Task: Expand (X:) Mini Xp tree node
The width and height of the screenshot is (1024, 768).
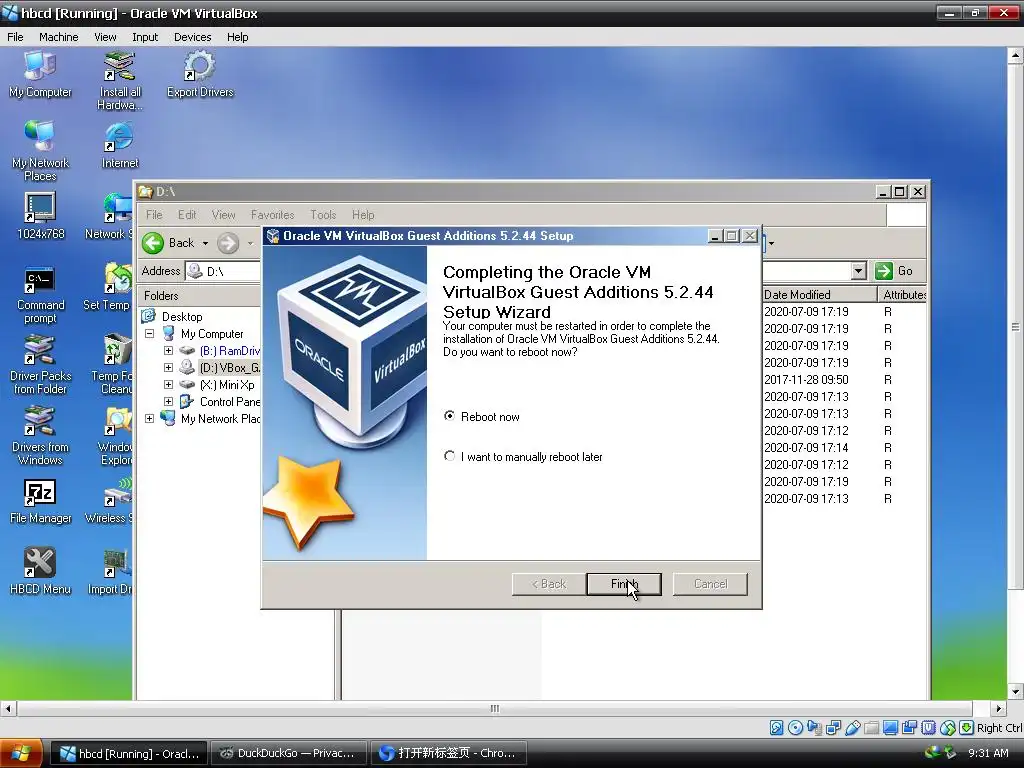Action: click(168, 385)
